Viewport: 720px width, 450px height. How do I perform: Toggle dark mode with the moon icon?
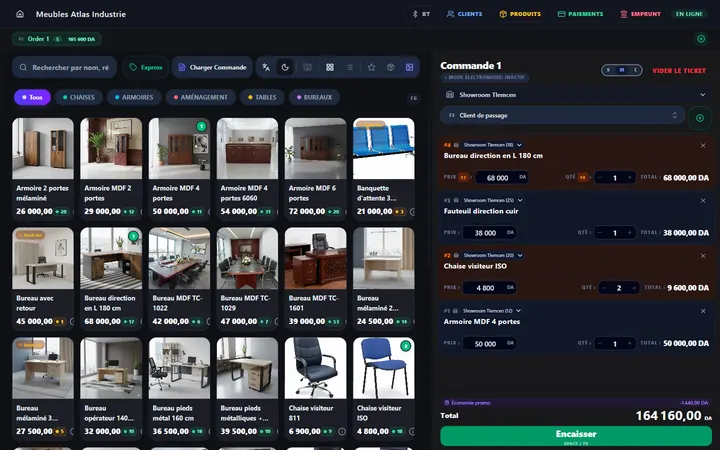point(285,68)
